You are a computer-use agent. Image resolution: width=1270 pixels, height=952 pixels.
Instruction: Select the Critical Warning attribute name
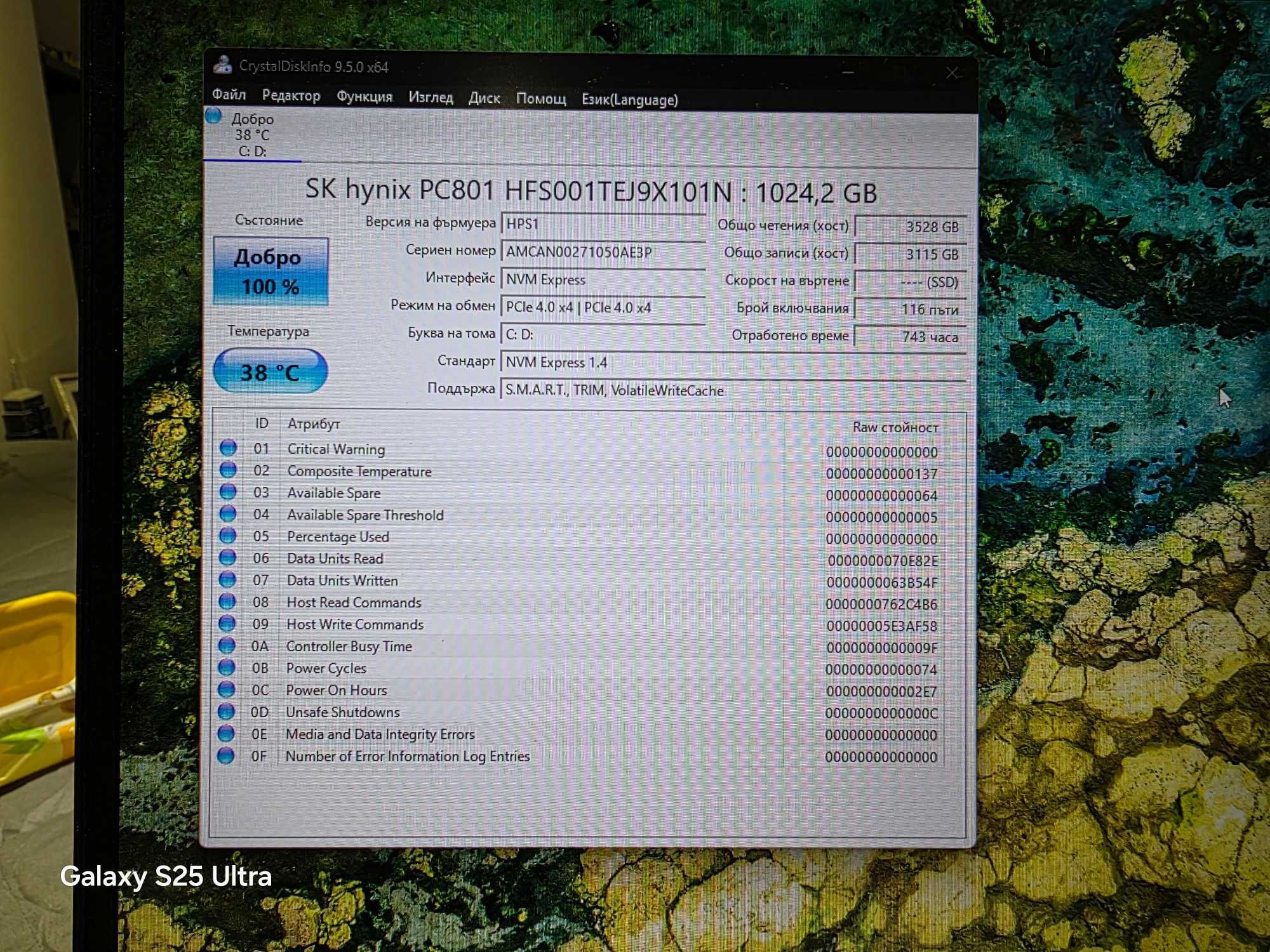(336, 449)
